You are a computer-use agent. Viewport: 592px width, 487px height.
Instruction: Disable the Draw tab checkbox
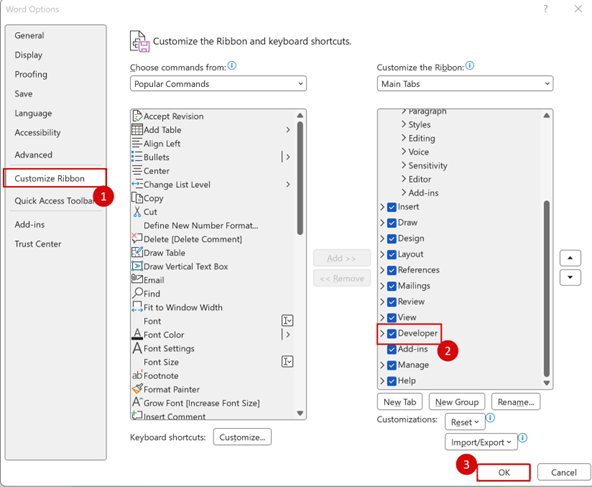point(392,223)
